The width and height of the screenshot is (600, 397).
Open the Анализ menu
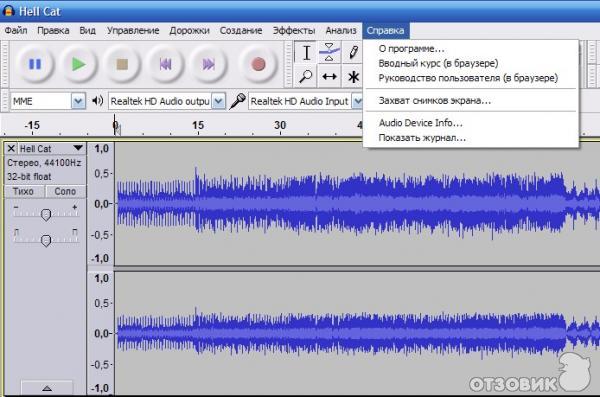coord(341,31)
